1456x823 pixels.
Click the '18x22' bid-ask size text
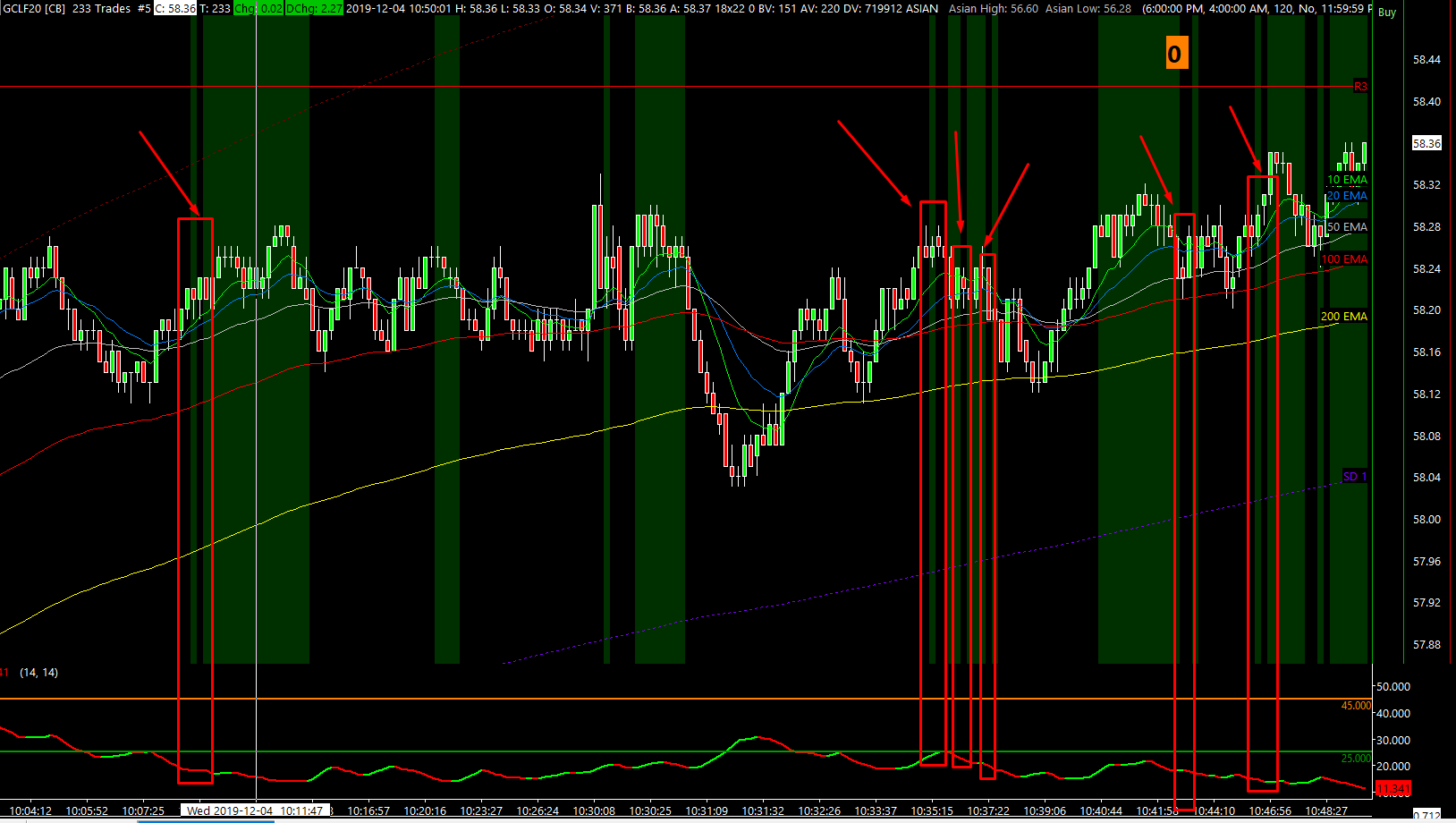click(730, 8)
